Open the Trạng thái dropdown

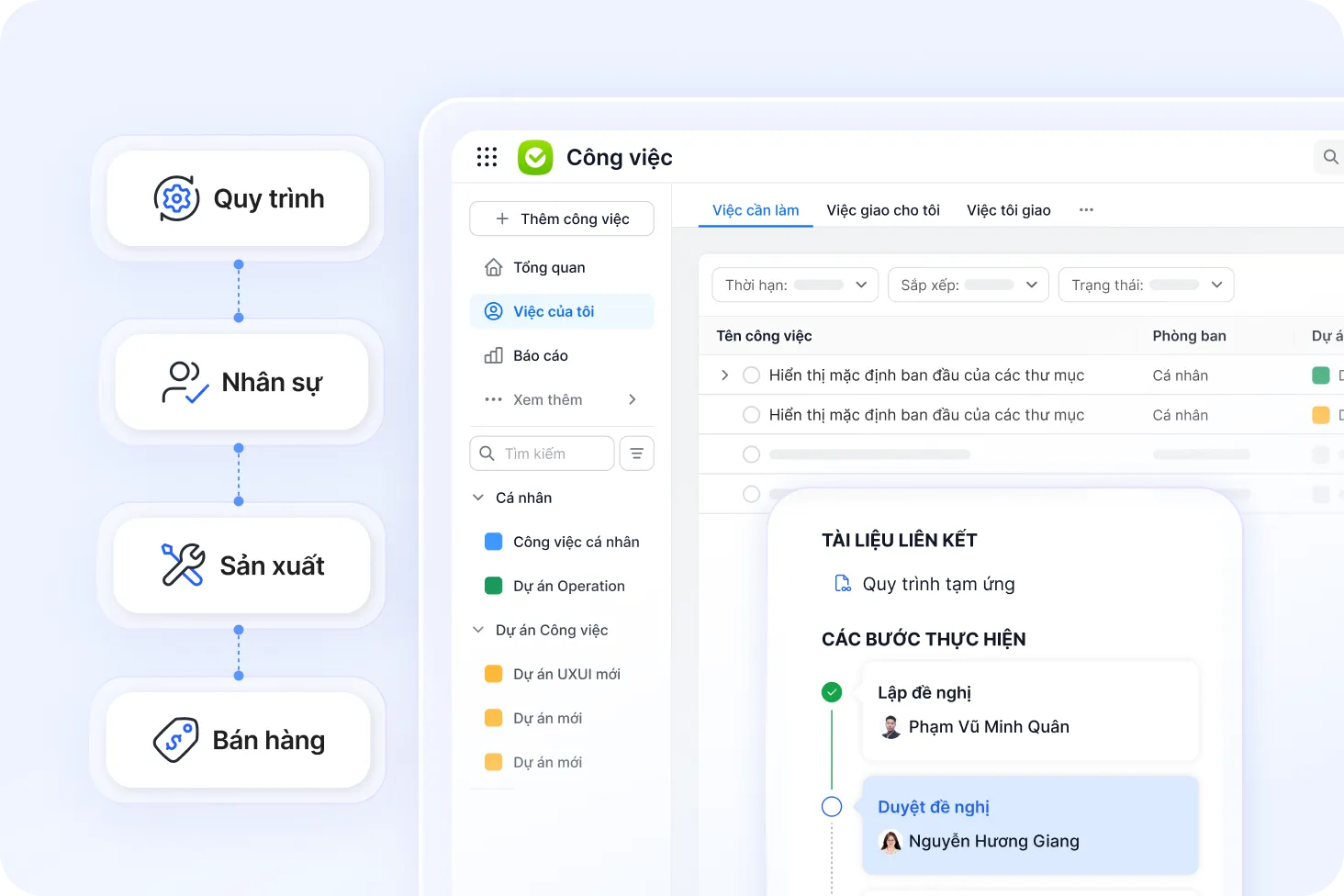[x=1146, y=285]
